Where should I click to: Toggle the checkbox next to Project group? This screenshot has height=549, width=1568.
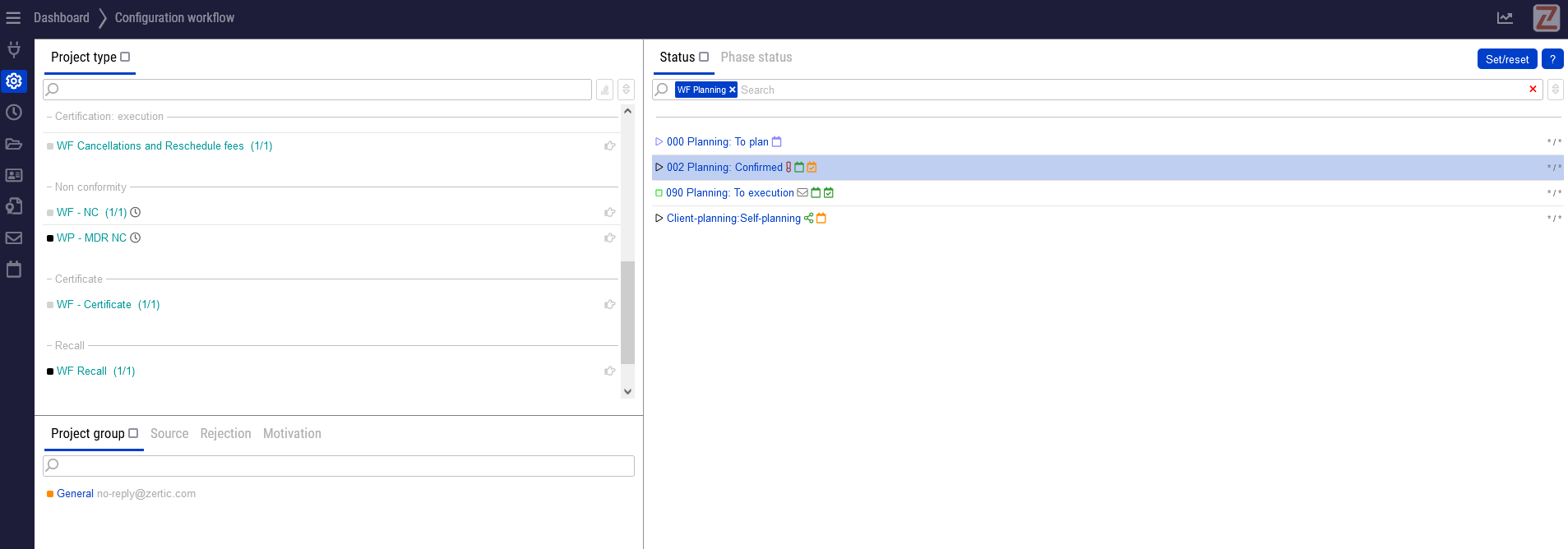coord(133,434)
